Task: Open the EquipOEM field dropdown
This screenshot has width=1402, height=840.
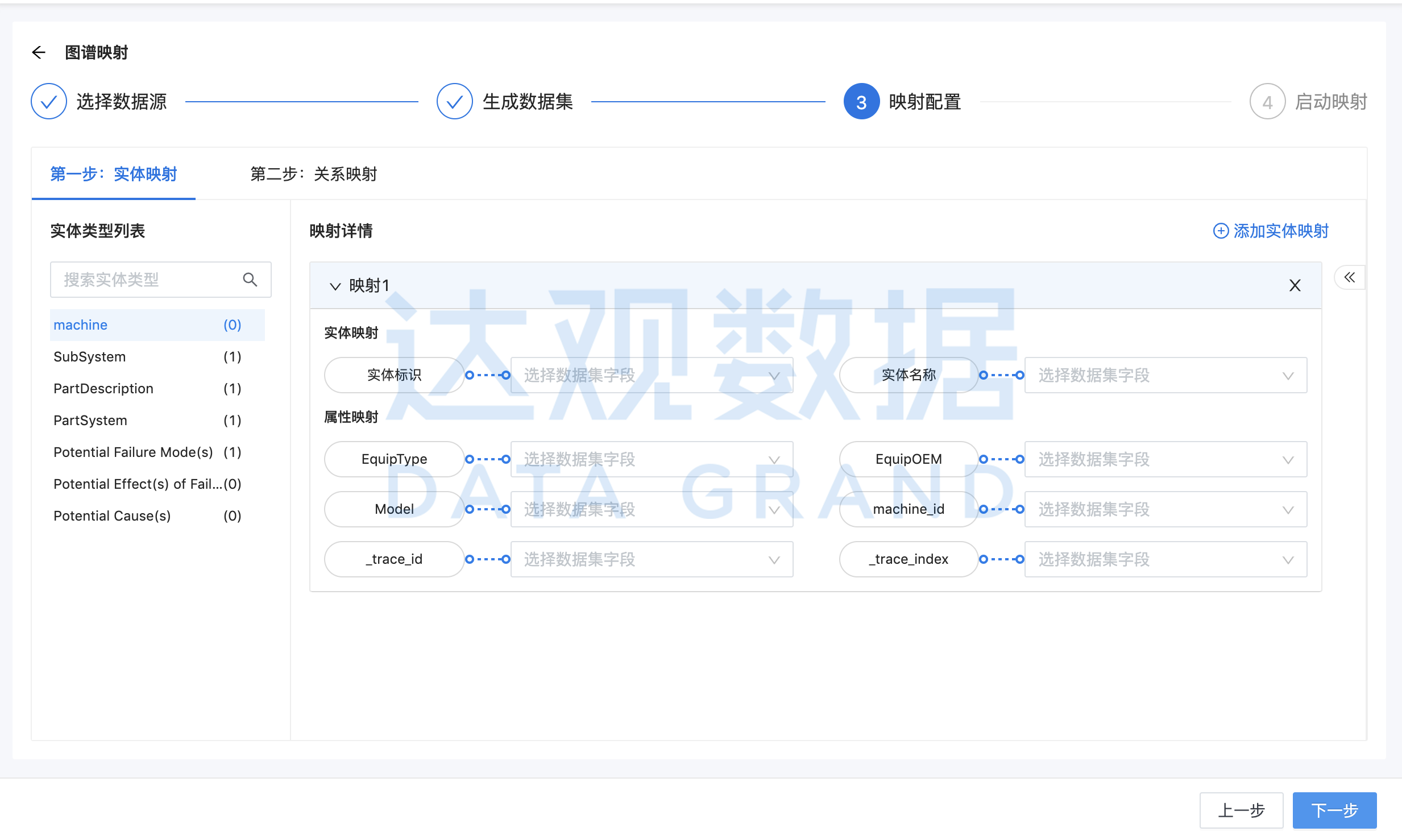Action: pos(1165,459)
